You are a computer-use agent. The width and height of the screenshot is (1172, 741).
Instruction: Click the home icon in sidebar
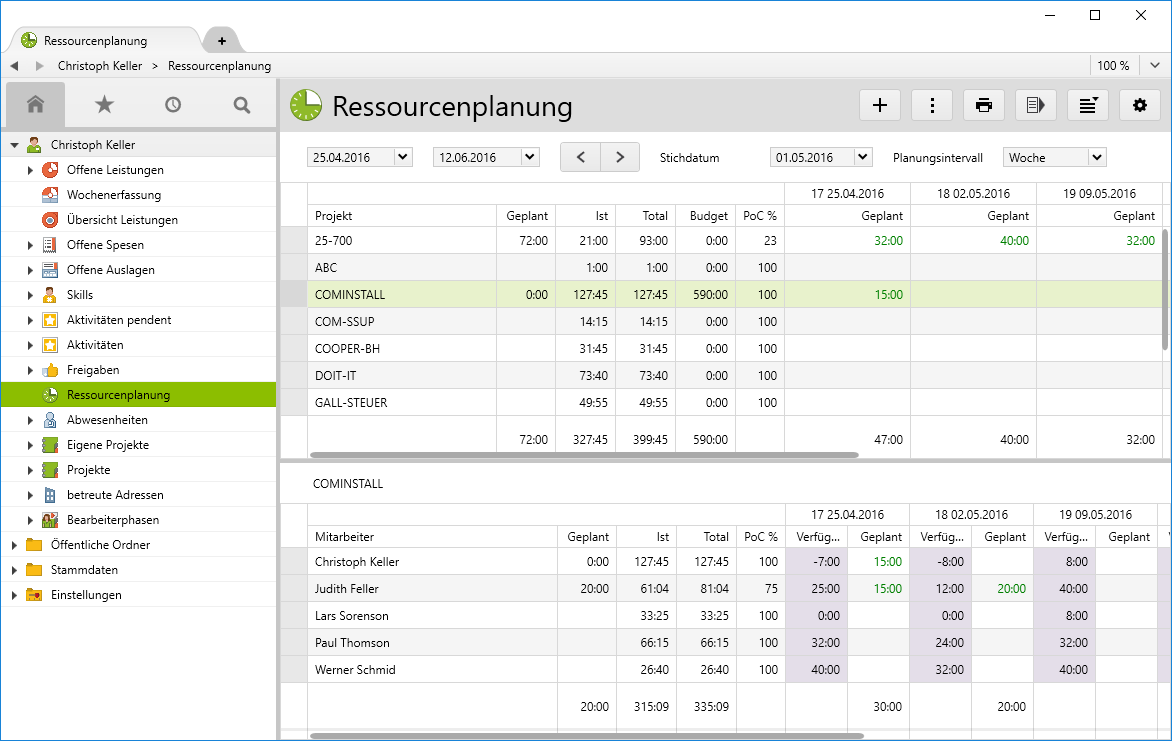tap(35, 104)
